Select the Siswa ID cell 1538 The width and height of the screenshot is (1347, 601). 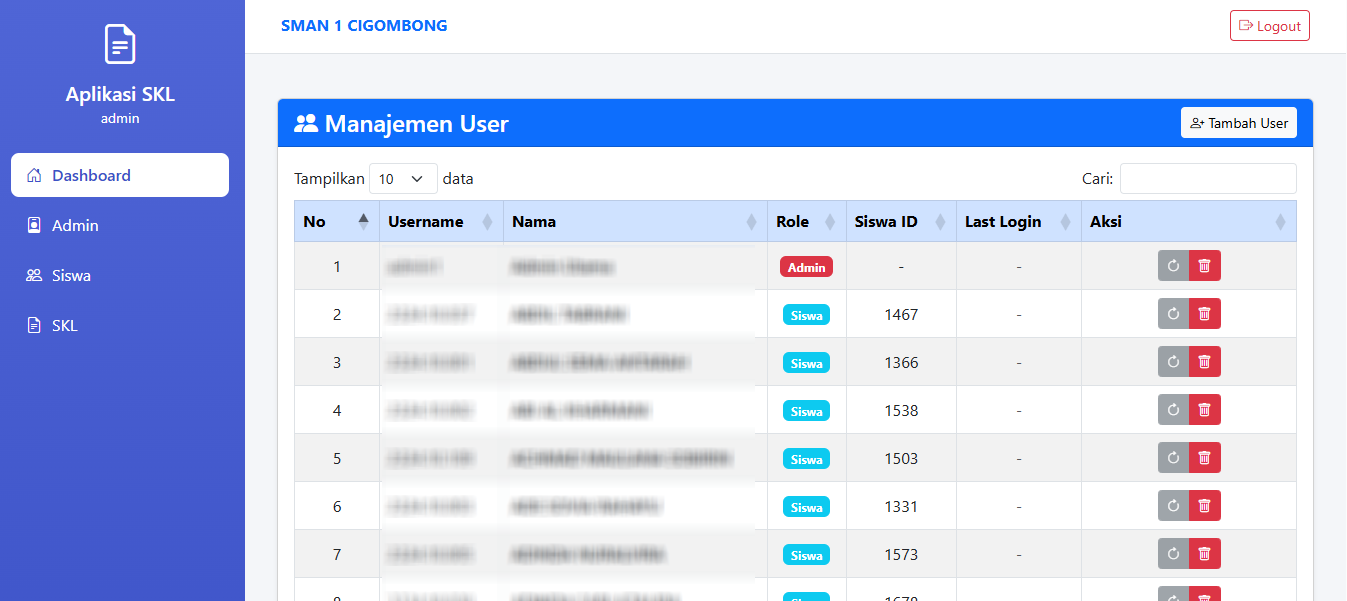pyautogui.click(x=901, y=410)
